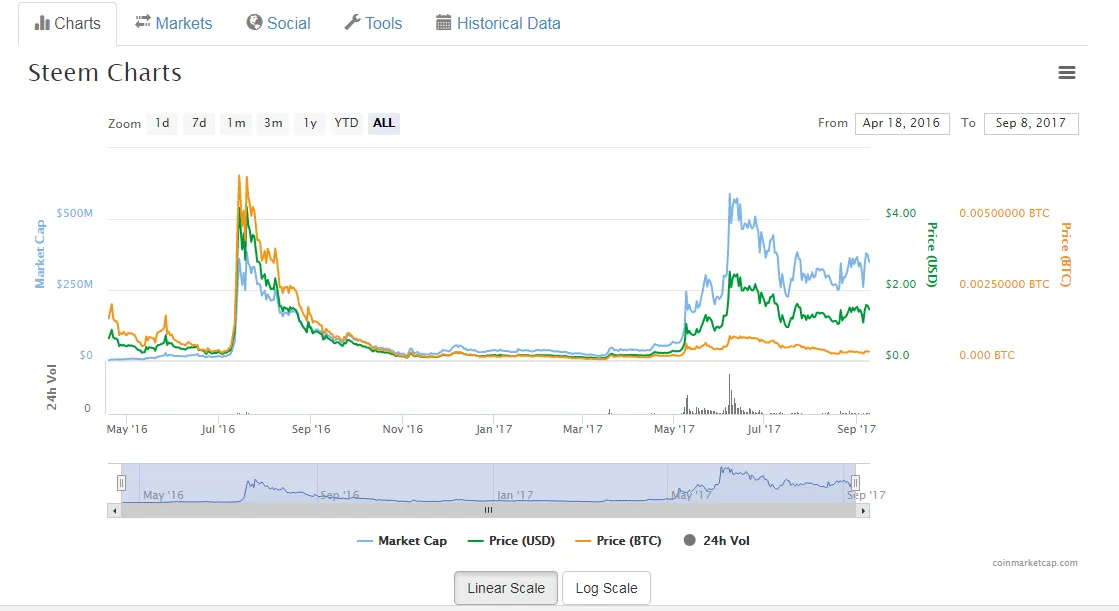1119x611 pixels.
Task: Click the wrench icon beside Tools
Action: coord(353,23)
